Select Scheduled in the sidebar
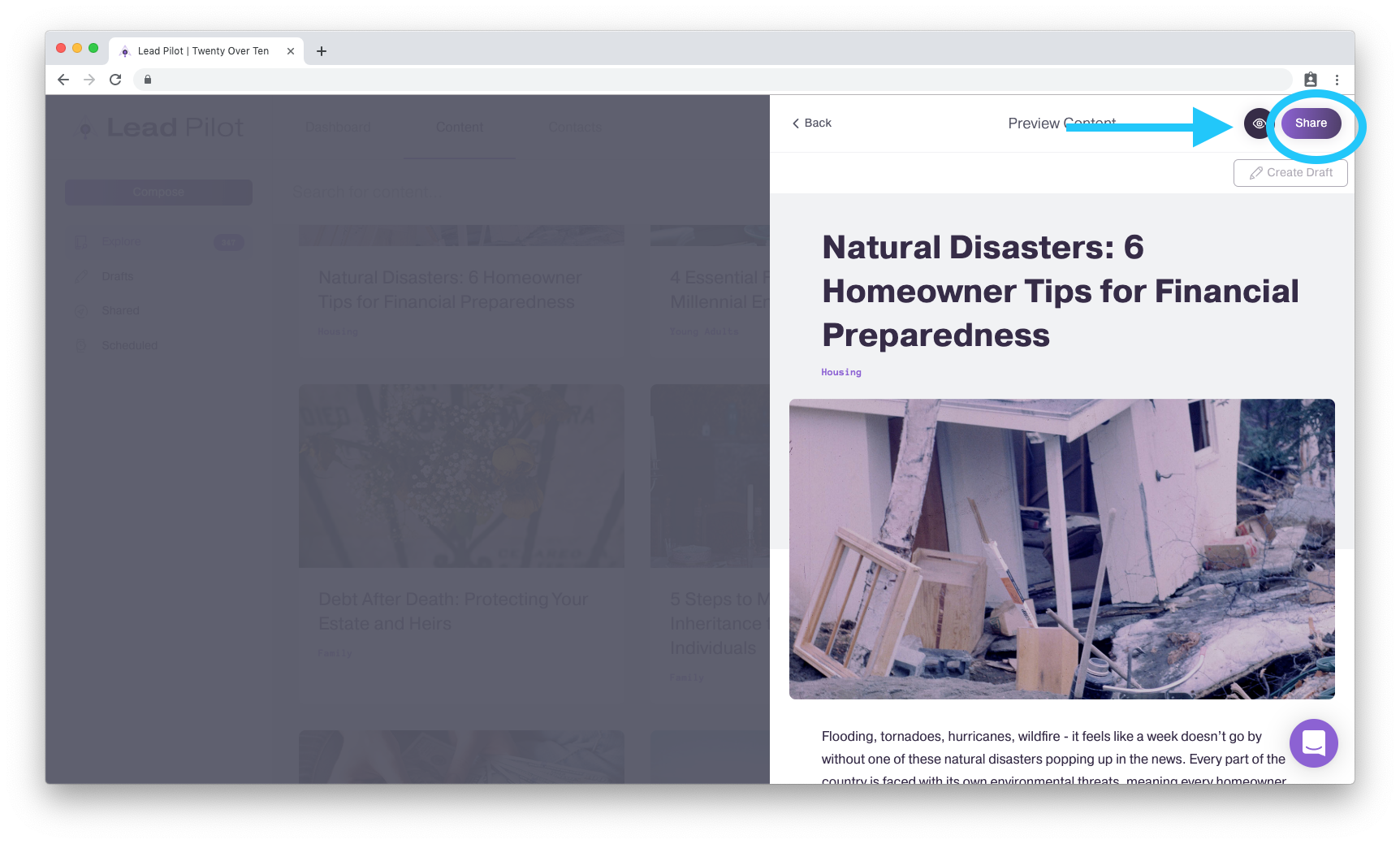 point(130,345)
